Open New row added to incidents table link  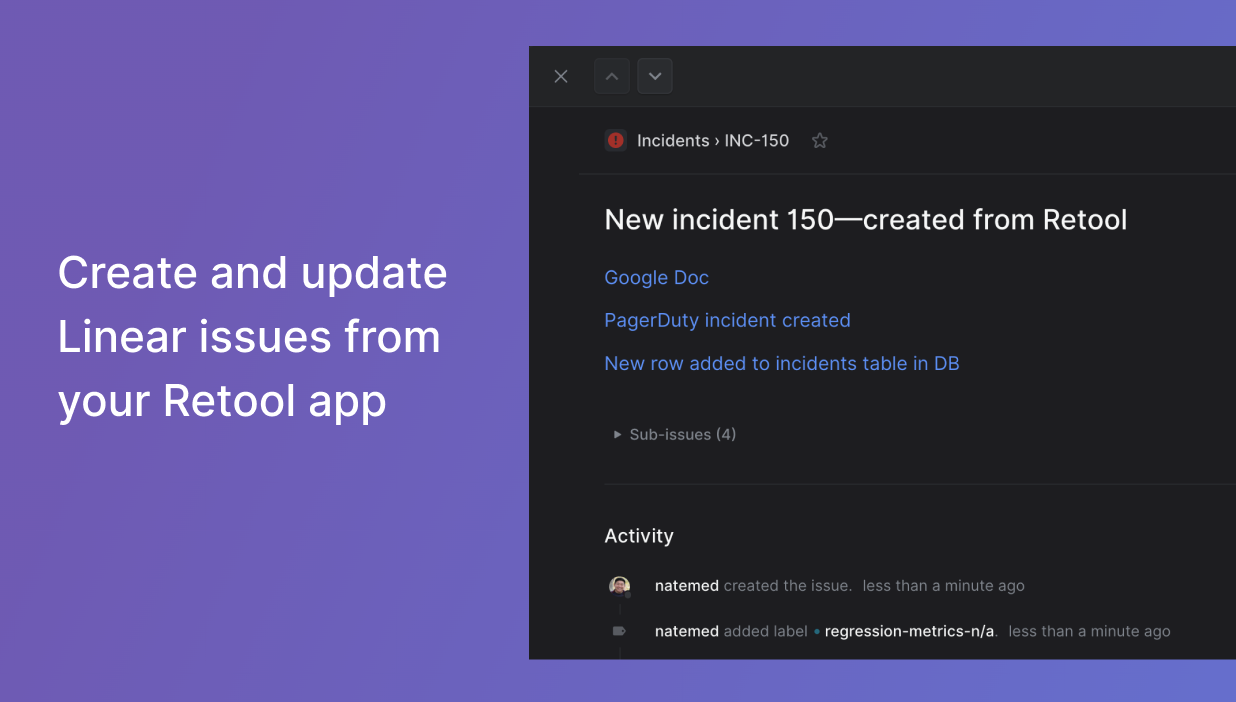(782, 363)
